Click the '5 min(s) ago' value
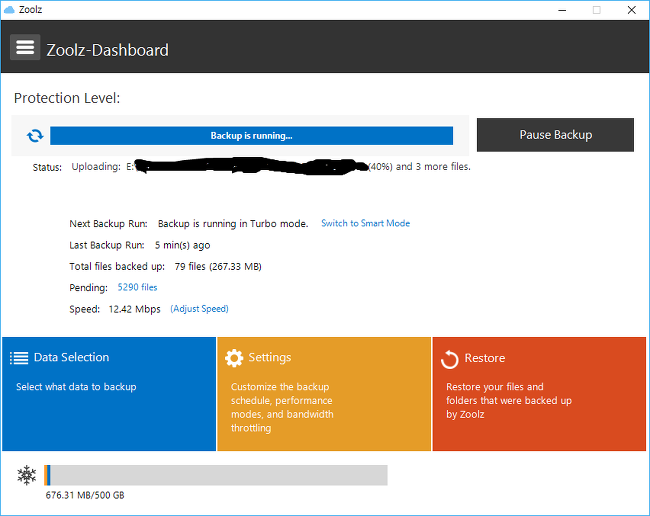 (x=182, y=245)
